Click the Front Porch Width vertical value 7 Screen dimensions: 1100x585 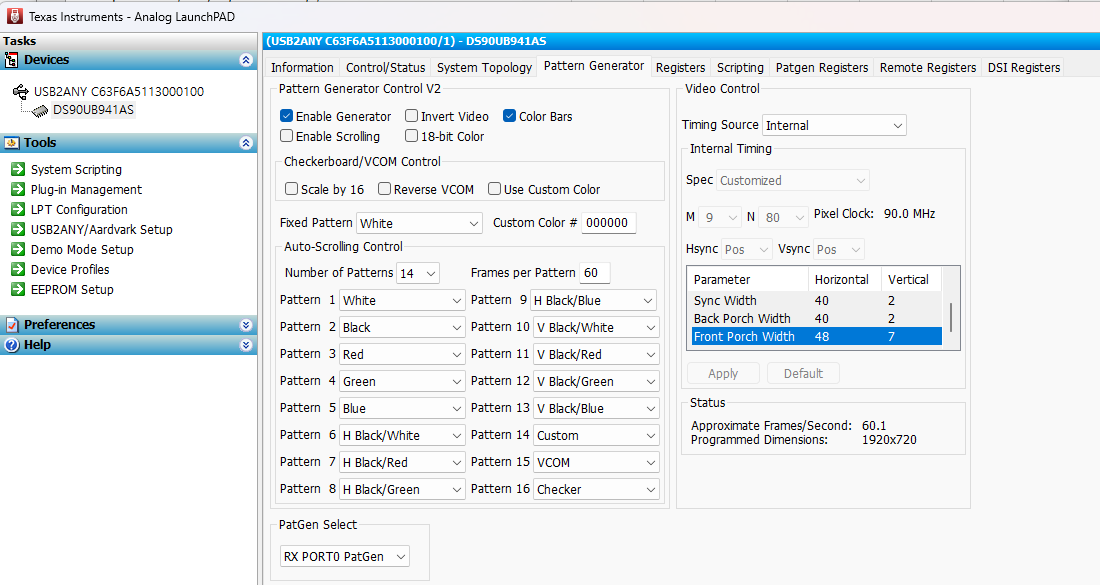[x=891, y=337]
